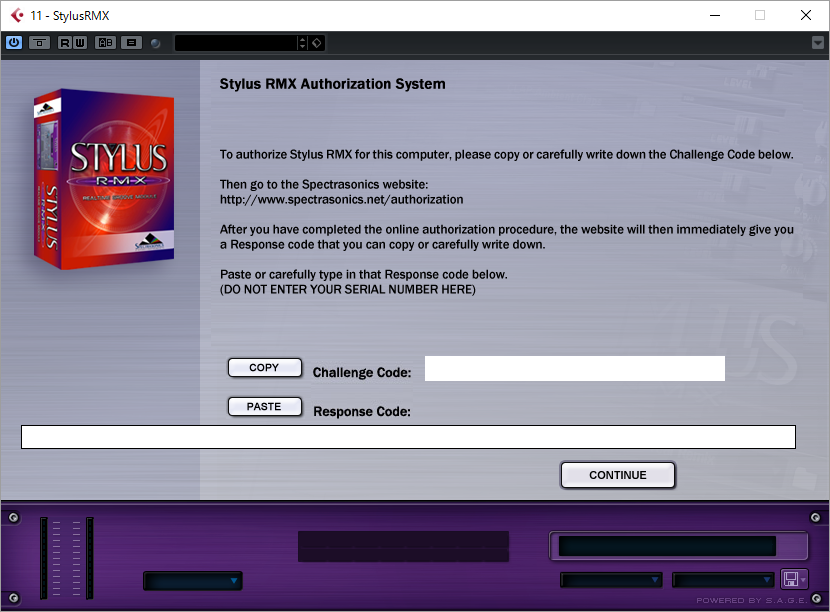Click the Stylus RMX box artwork
The image size is (830, 612).
coord(104,178)
